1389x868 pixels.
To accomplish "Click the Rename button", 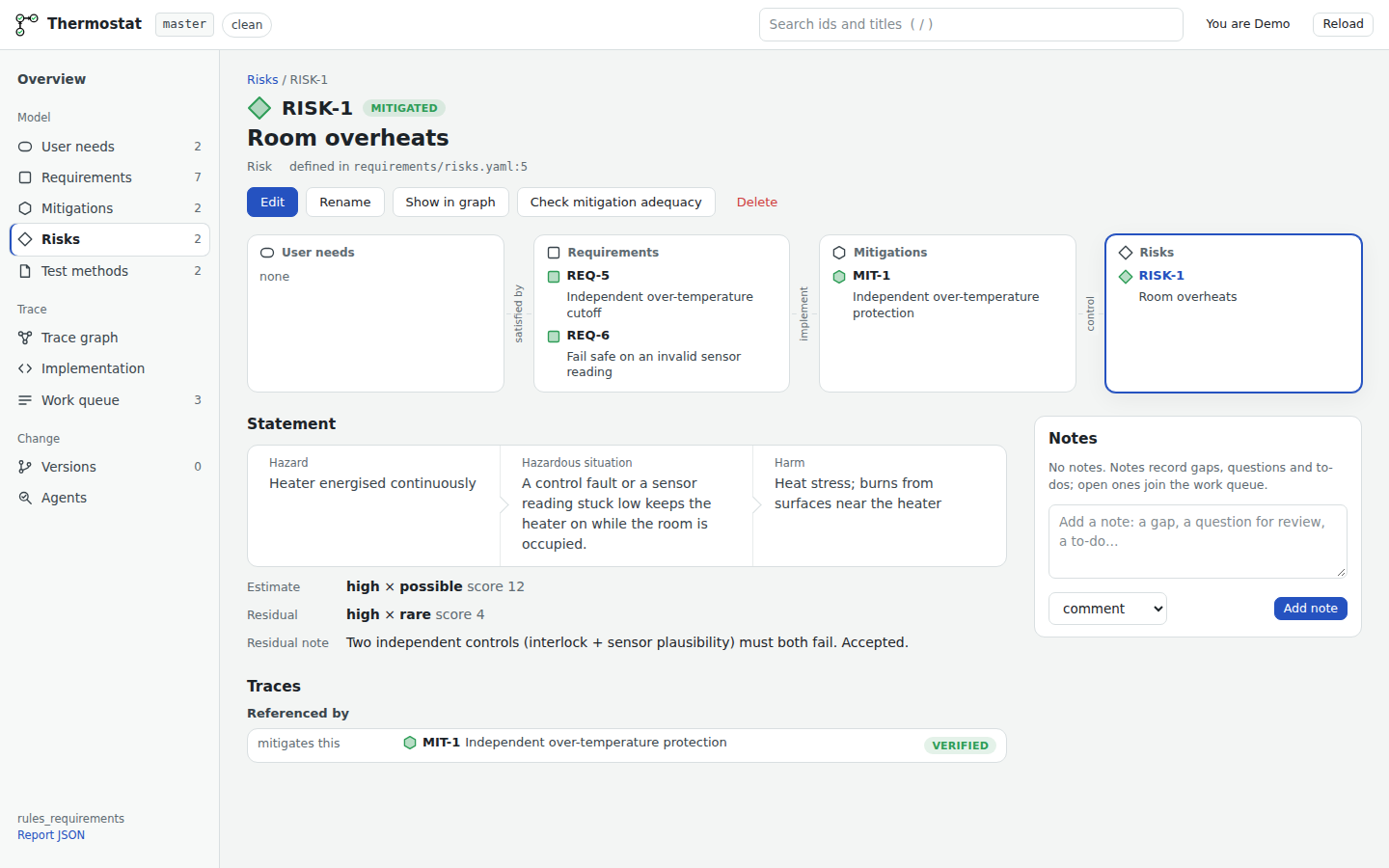I will 345,203.
